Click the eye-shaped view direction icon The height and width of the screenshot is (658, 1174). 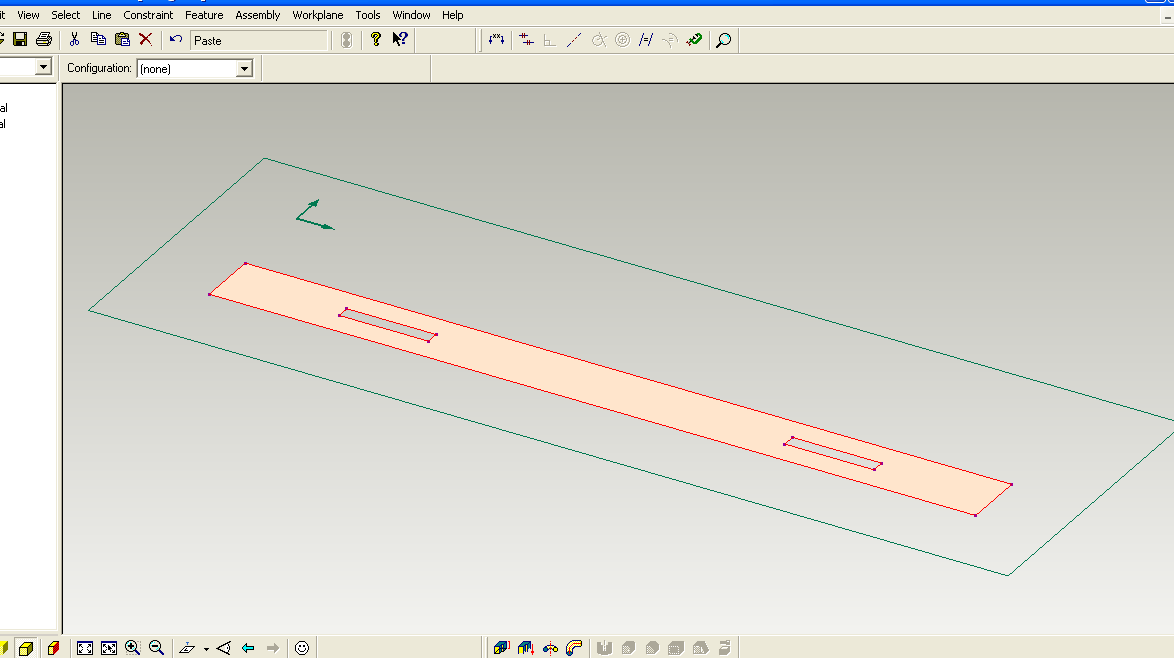(x=223, y=648)
